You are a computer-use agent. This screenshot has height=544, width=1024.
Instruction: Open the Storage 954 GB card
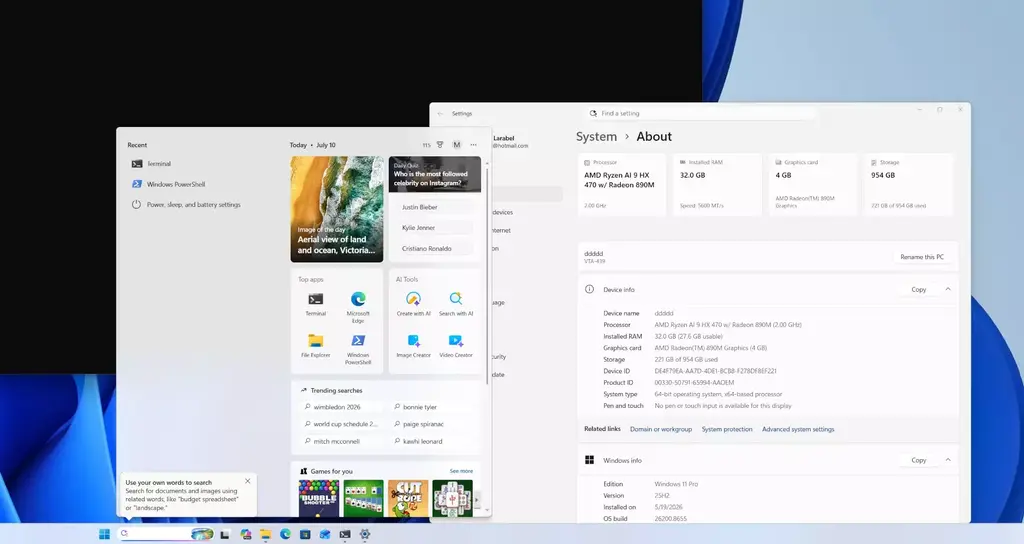click(x=908, y=184)
